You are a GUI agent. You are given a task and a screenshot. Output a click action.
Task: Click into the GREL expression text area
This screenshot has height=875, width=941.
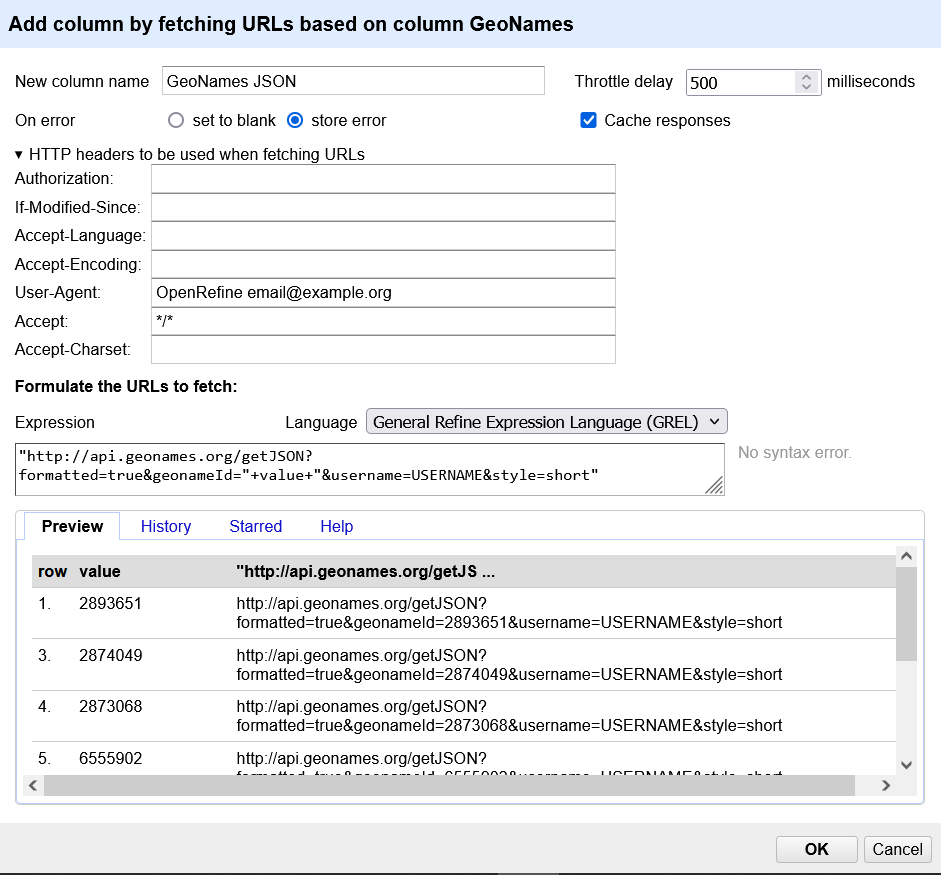370,469
